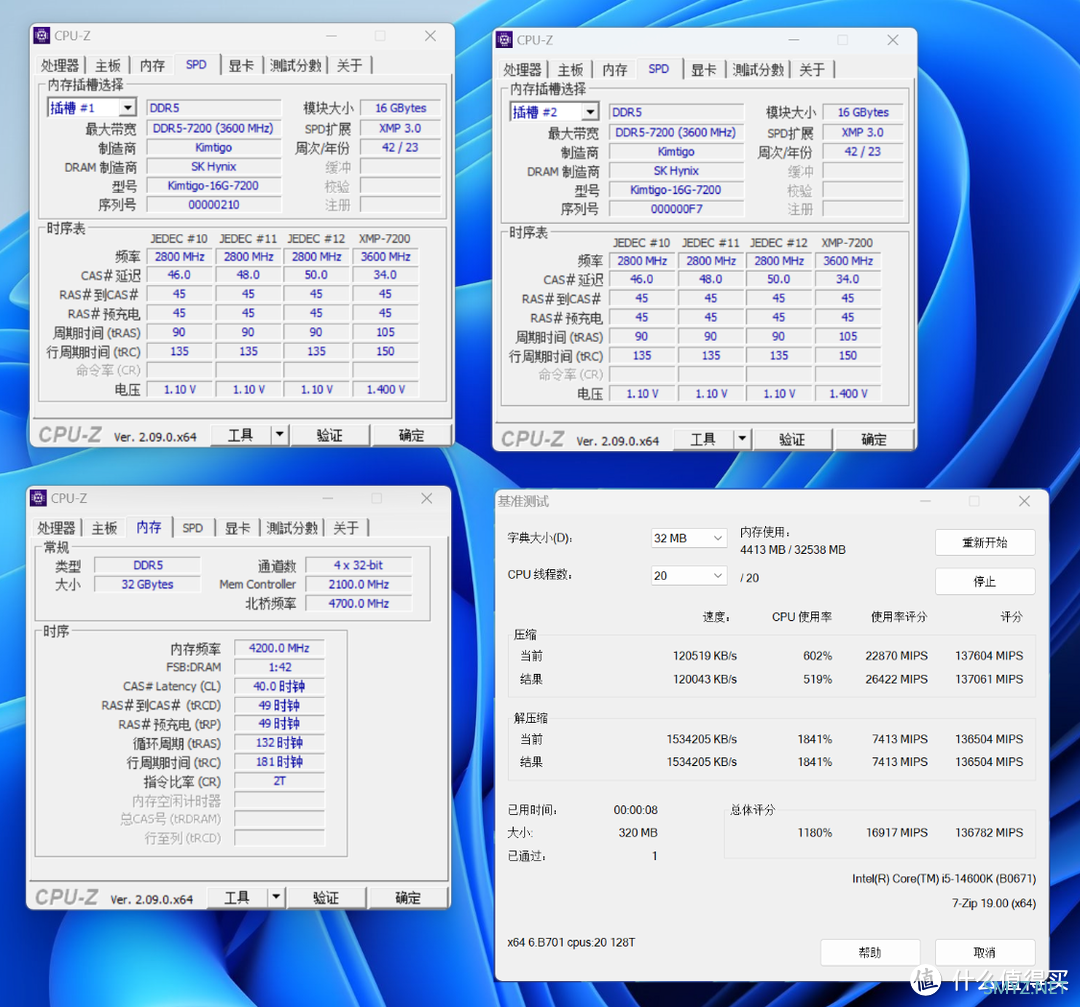Viewport: 1080px width, 1007px height.
Task: Minimize the 7-Zip benchmark window
Action: [925, 501]
